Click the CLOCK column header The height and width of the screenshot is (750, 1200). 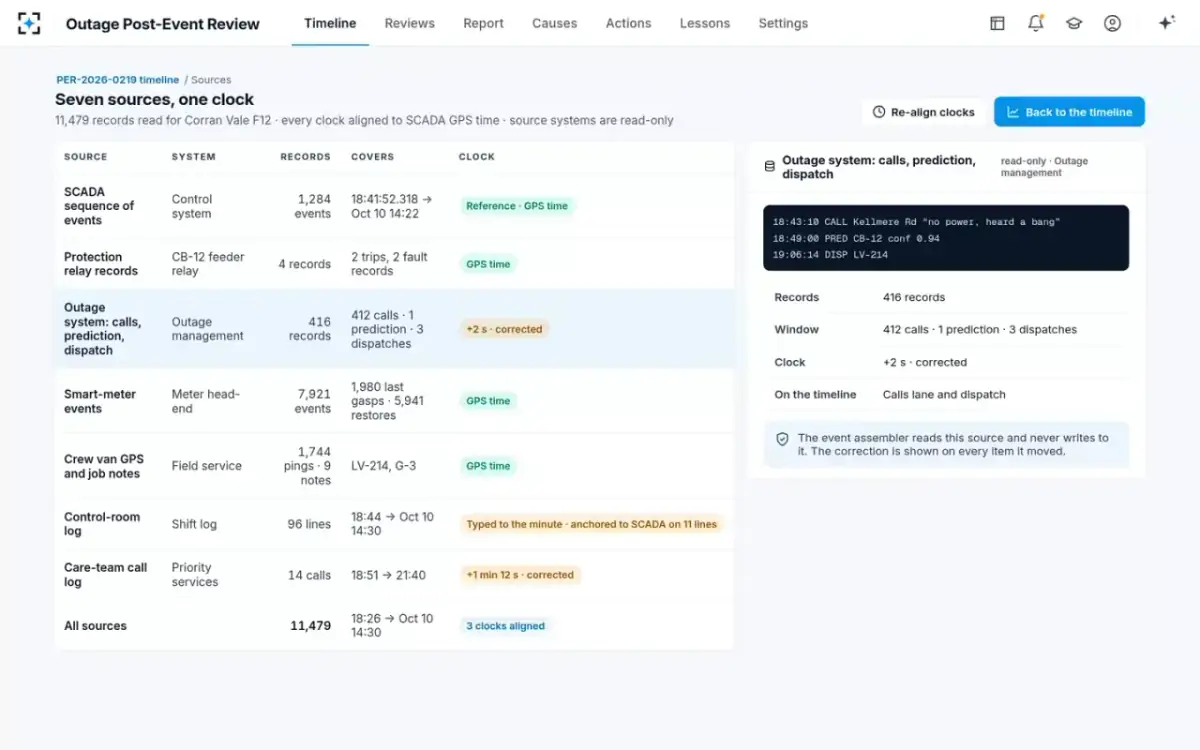(477, 157)
